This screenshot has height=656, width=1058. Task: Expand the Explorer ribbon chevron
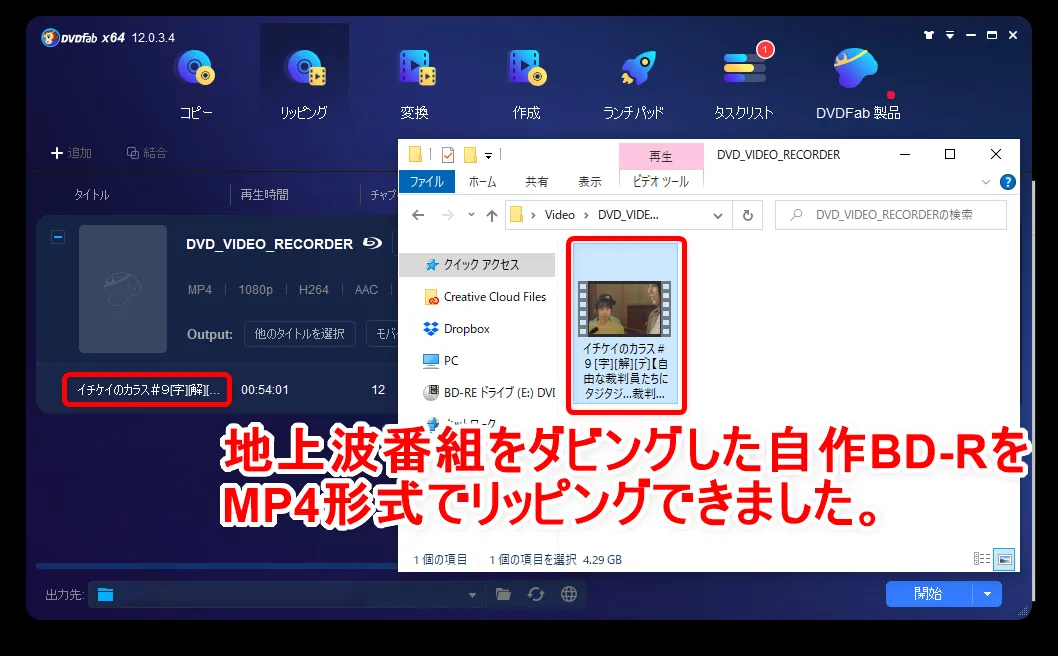(986, 182)
